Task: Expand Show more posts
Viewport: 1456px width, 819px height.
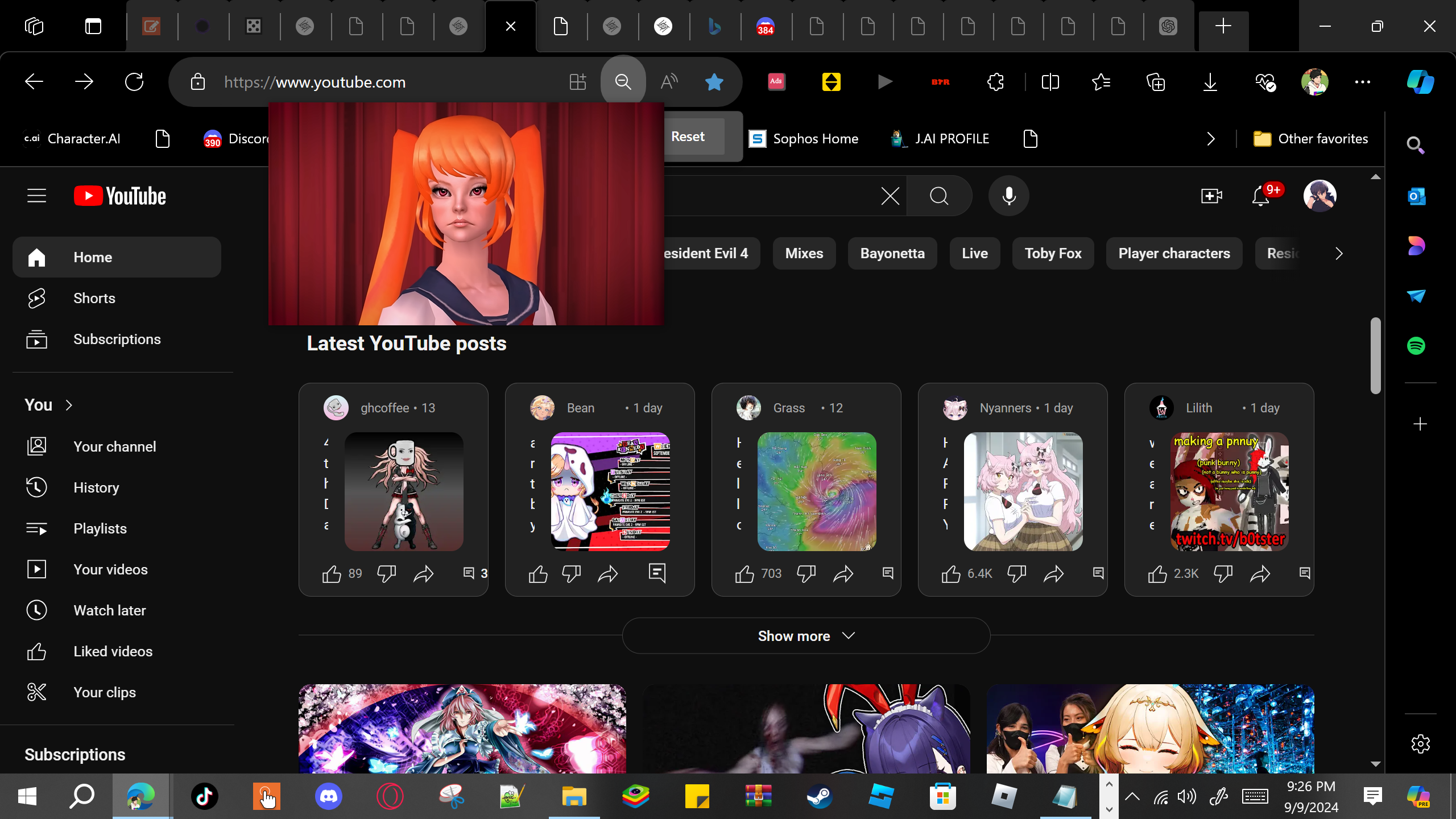Action: coord(806,636)
